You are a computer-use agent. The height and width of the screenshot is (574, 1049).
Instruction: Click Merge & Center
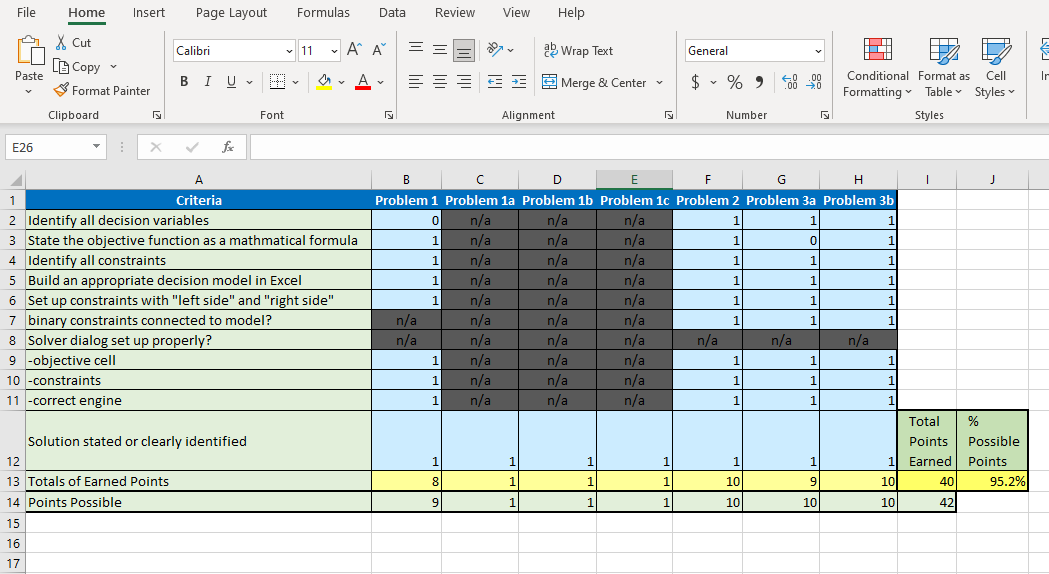click(x=594, y=82)
